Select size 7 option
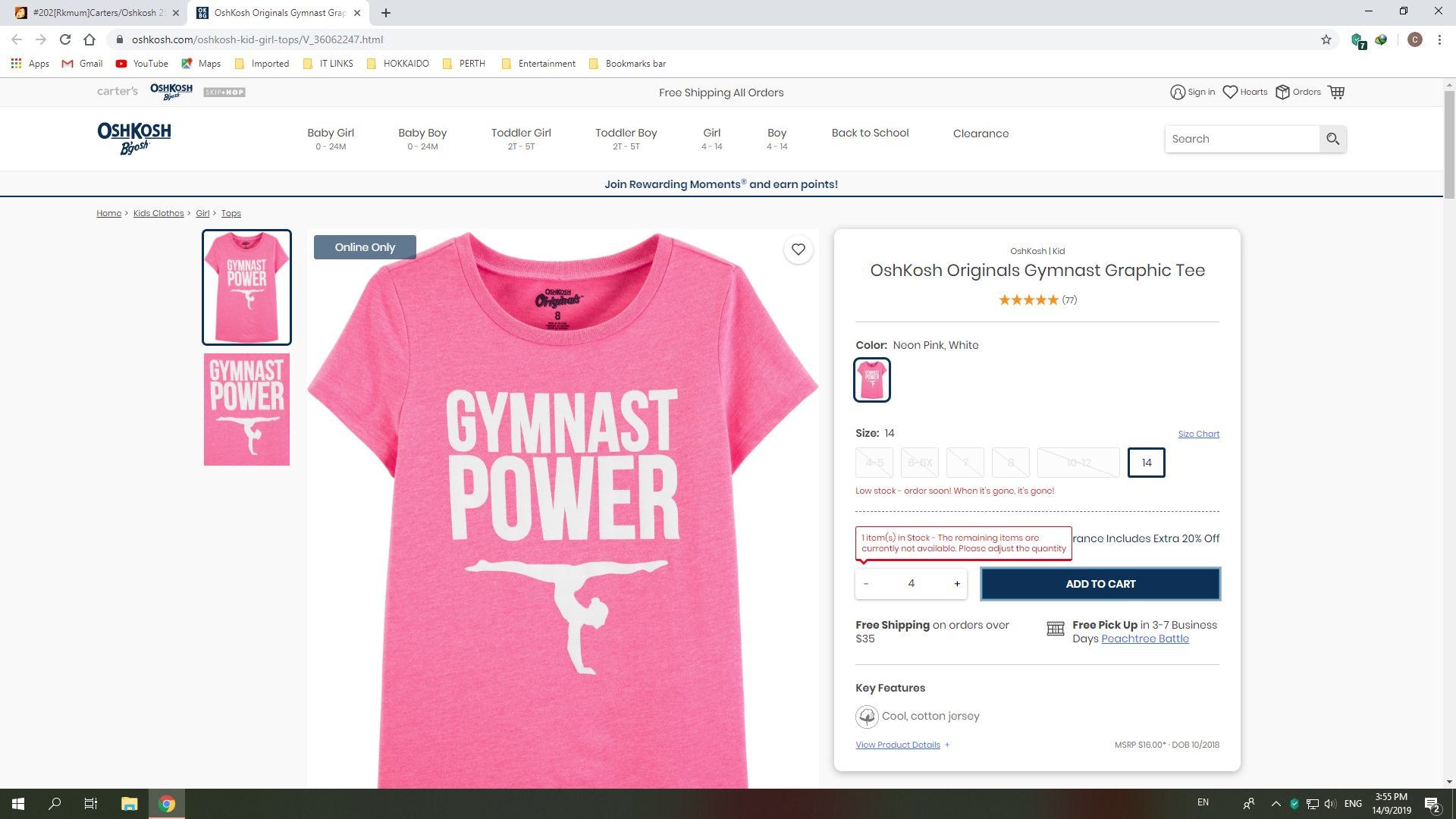Image resolution: width=1456 pixels, height=819 pixels. [965, 463]
